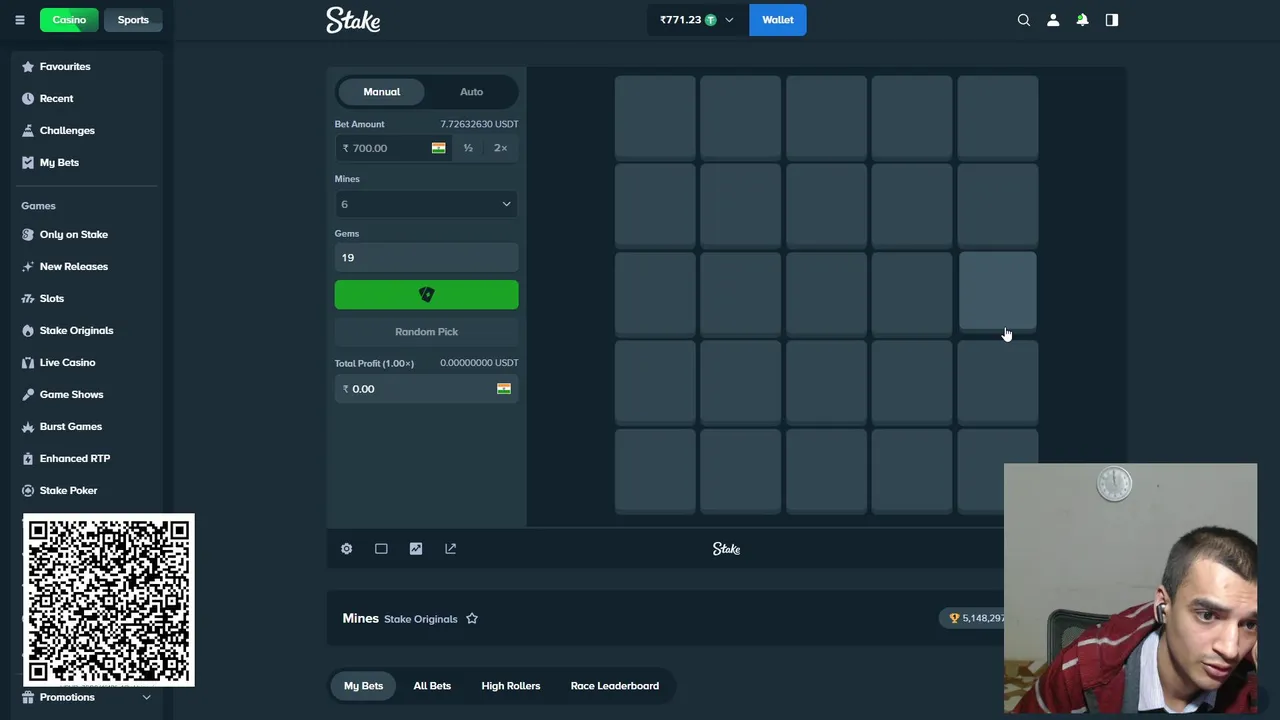The width and height of the screenshot is (1280, 720).
Task: Click the Recent clock icon in sidebar
Action: pos(28,98)
